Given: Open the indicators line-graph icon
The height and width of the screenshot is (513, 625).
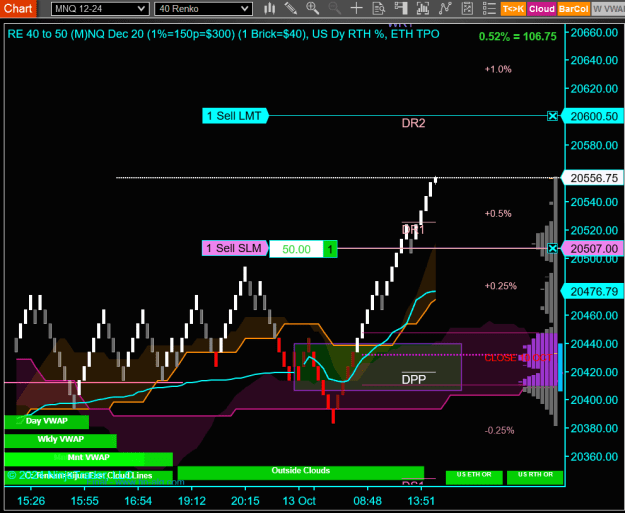Looking at the screenshot, I should coord(445,8).
